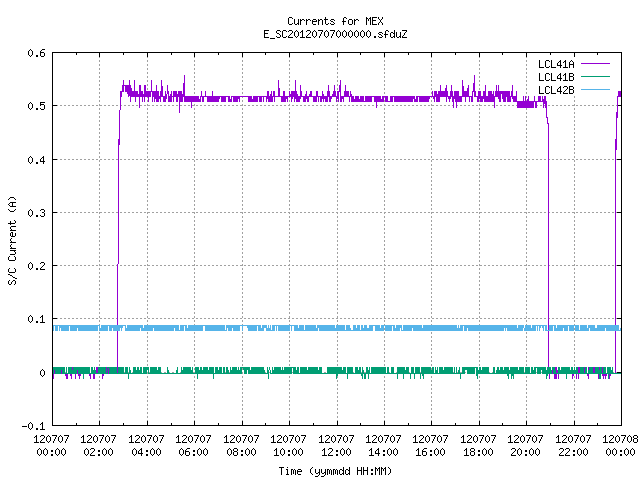Click the x-axis tick label '120707 20:00'
The width and height of the screenshot is (640, 480).
(525, 446)
